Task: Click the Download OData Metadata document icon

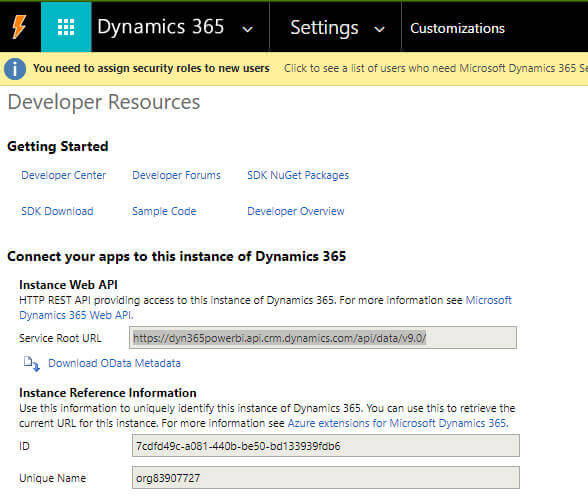Action: pos(32,363)
